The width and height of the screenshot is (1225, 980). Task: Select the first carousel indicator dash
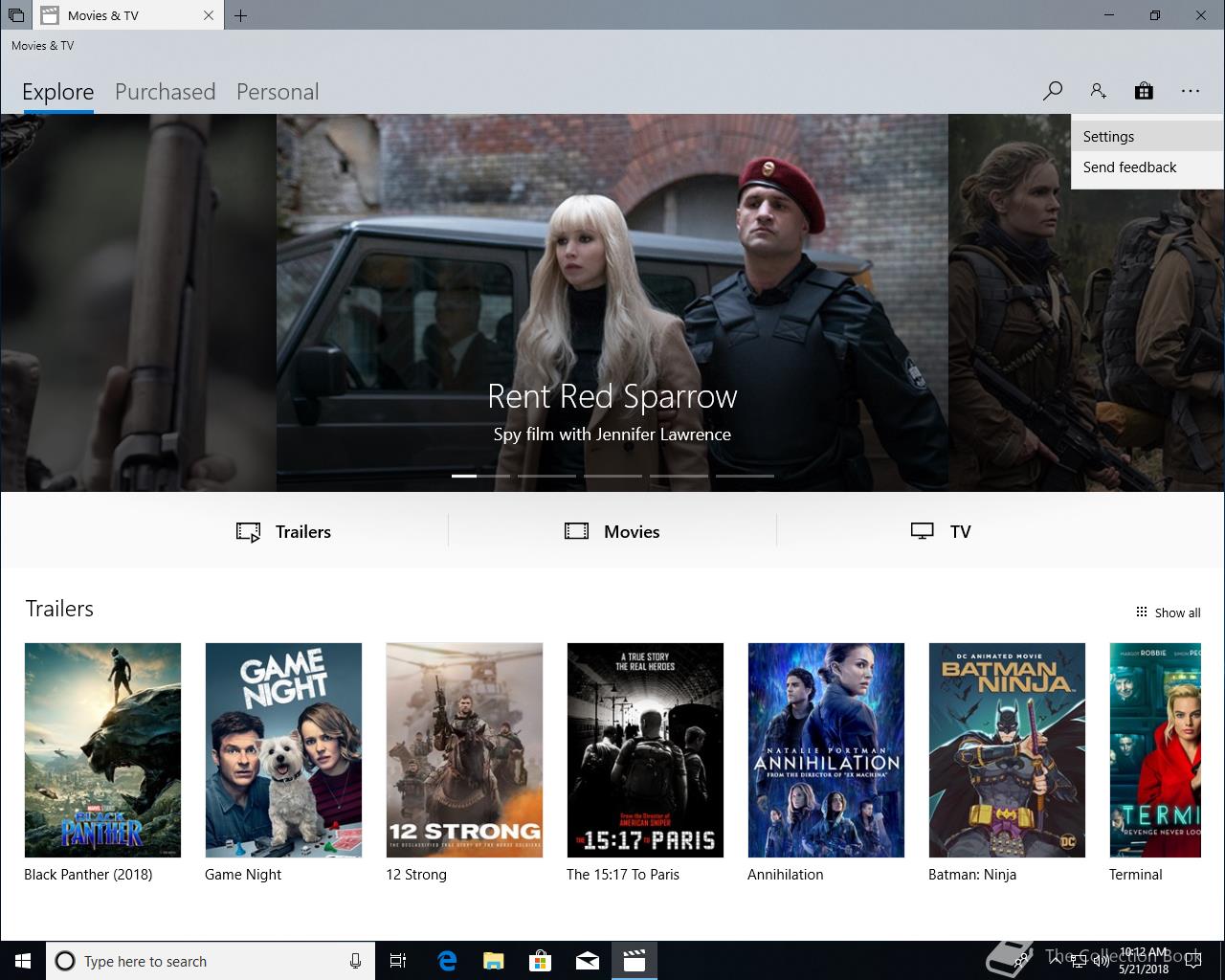[x=480, y=476]
